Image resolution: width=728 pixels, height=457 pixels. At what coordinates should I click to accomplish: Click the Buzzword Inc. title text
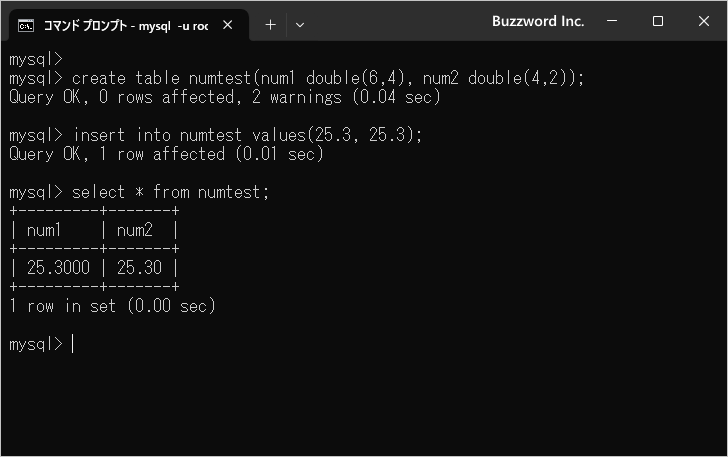538,21
